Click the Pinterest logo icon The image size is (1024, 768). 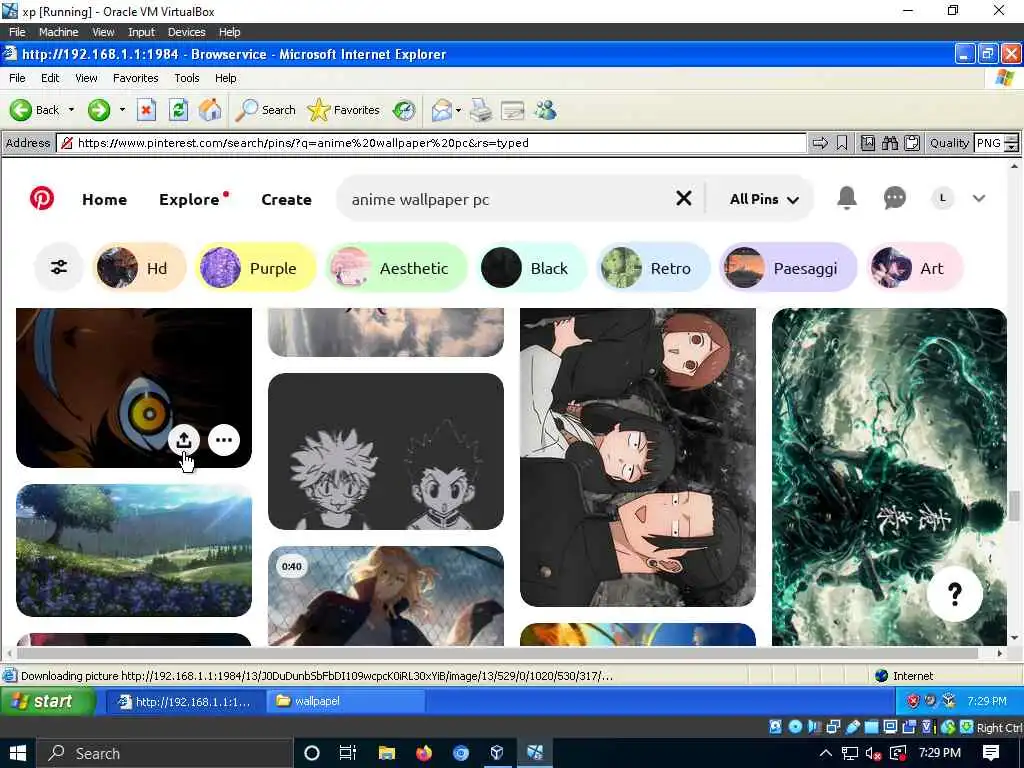point(42,199)
